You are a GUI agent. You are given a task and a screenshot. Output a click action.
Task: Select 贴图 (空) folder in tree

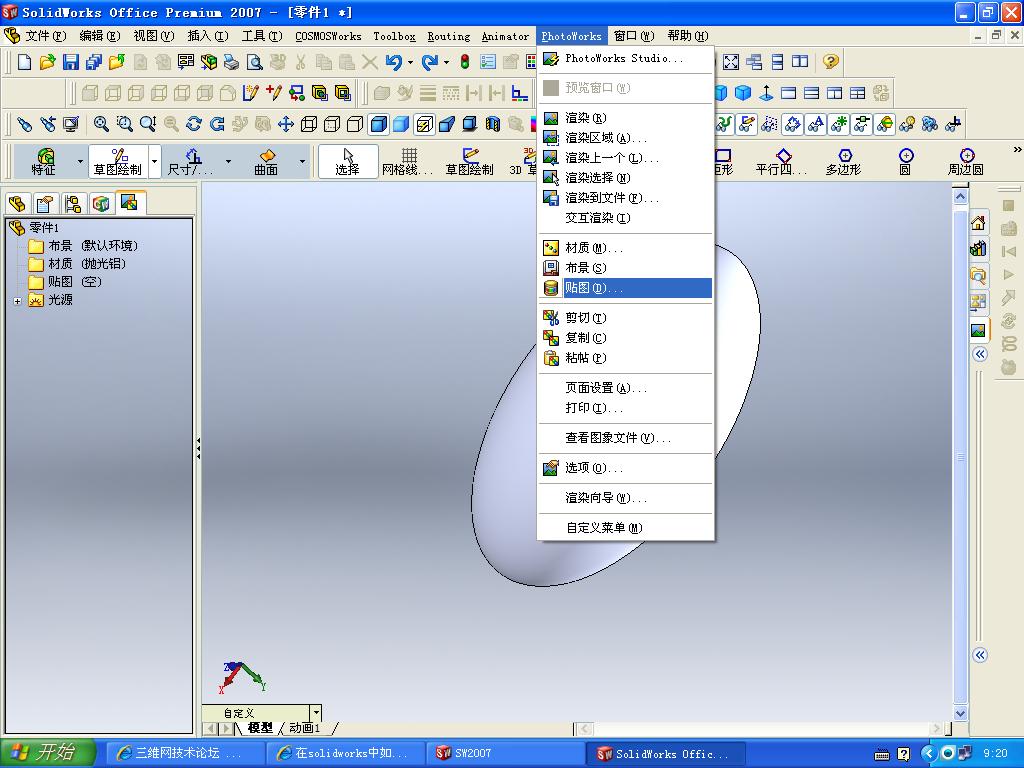65,282
